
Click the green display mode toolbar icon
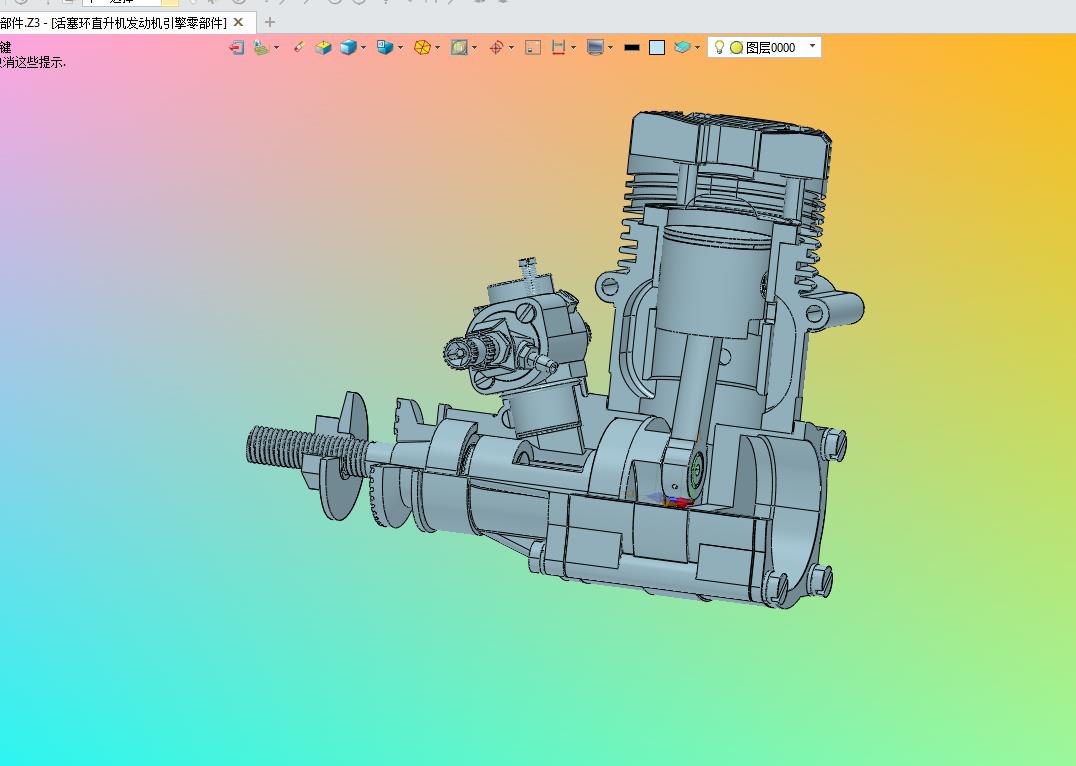pyautogui.click(x=261, y=47)
